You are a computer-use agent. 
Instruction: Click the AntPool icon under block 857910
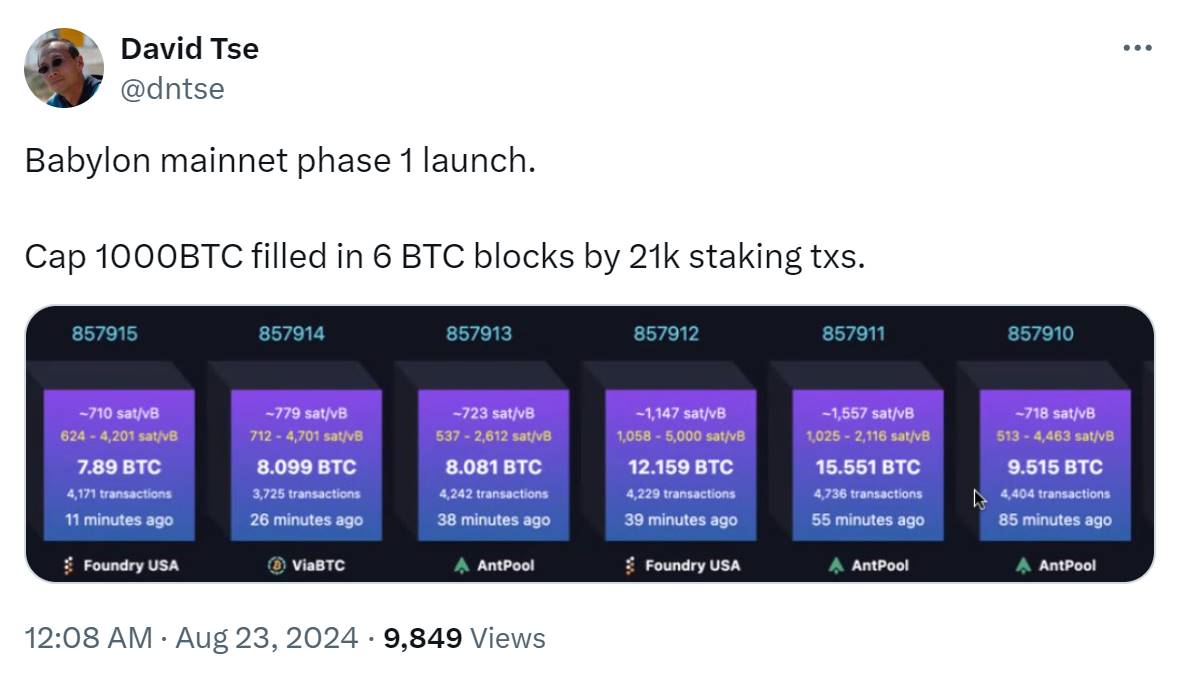coord(1023,565)
